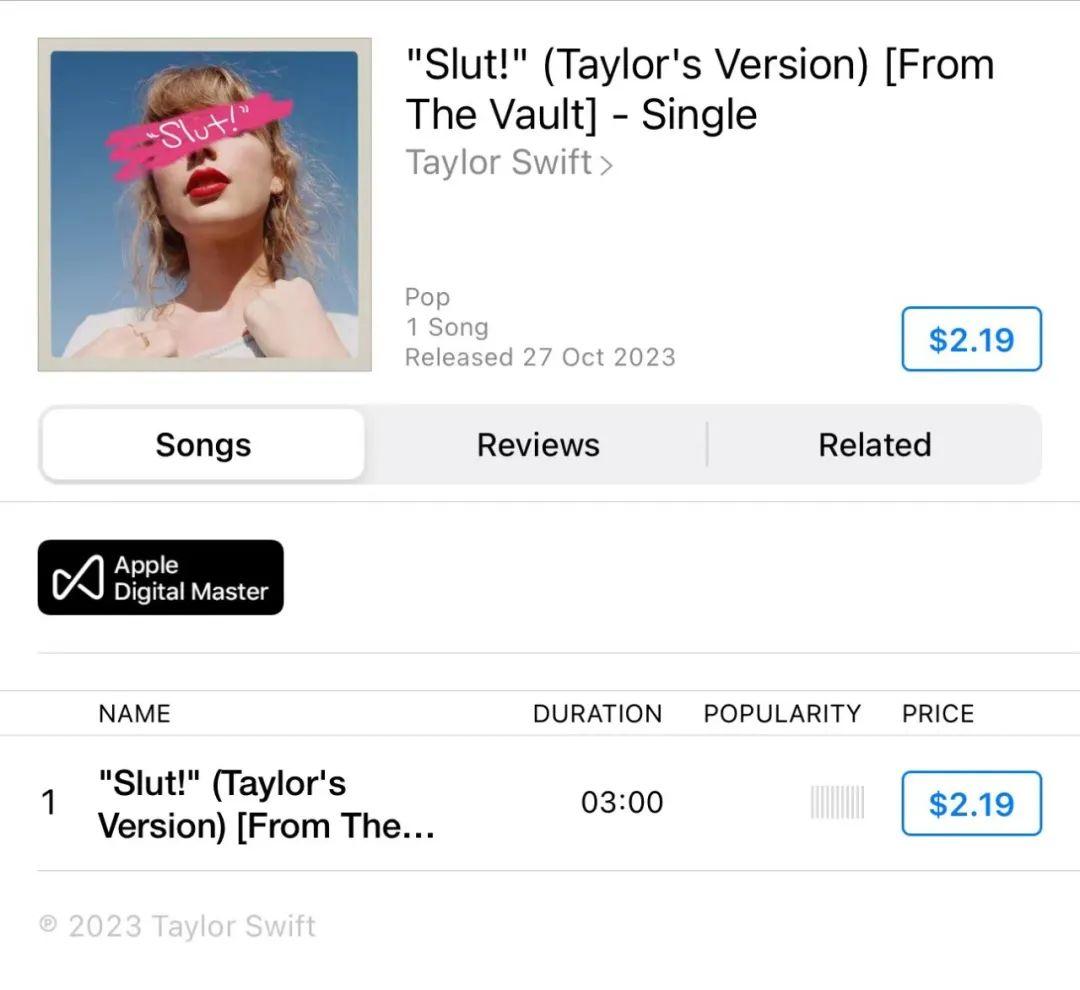Buy track 1 for $2.19

tap(971, 803)
